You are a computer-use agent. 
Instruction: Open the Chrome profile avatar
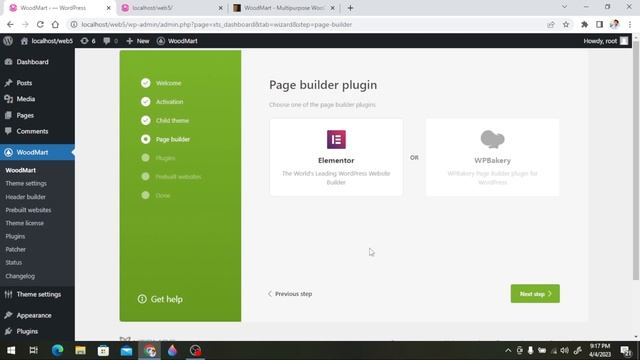(614, 24)
